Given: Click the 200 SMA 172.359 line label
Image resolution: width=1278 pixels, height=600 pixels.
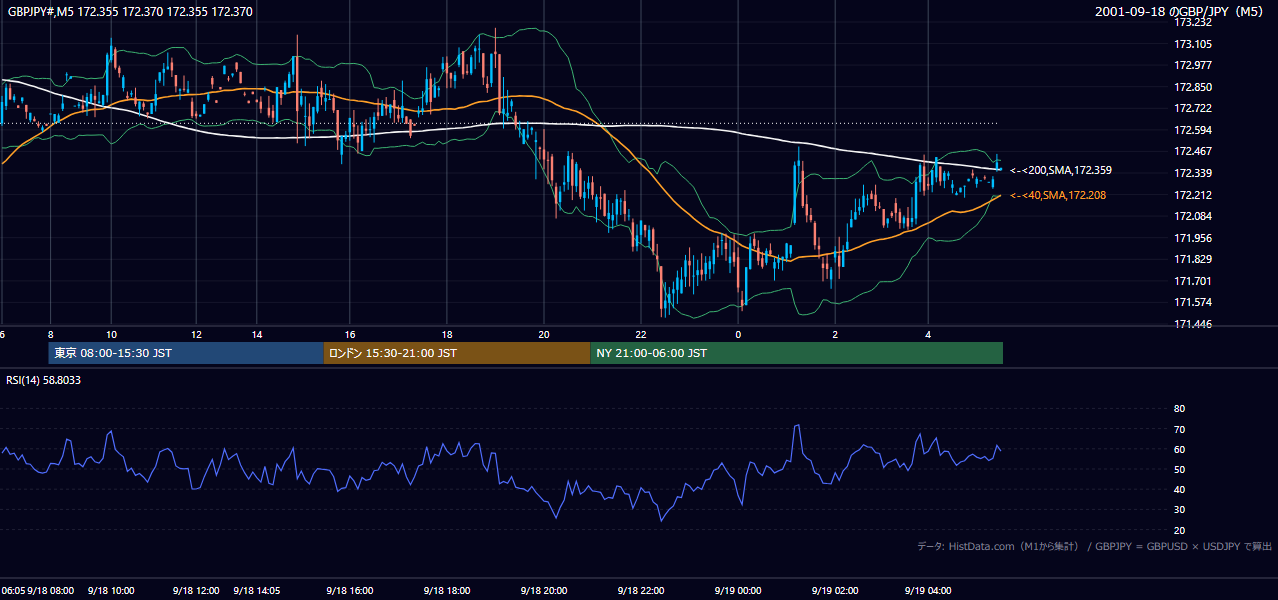Looking at the screenshot, I should click(1061, 171).
